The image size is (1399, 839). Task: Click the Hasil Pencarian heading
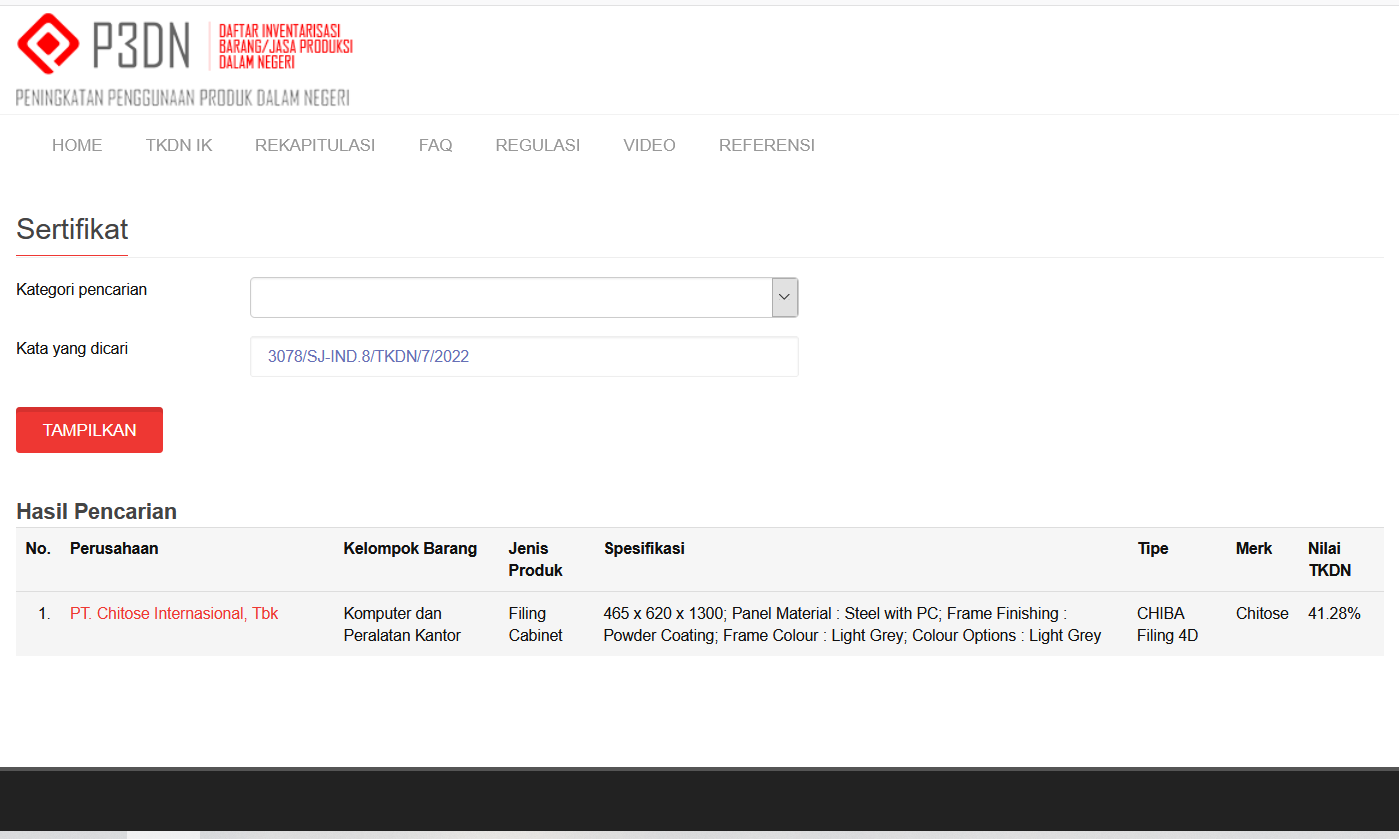point(96,511)
